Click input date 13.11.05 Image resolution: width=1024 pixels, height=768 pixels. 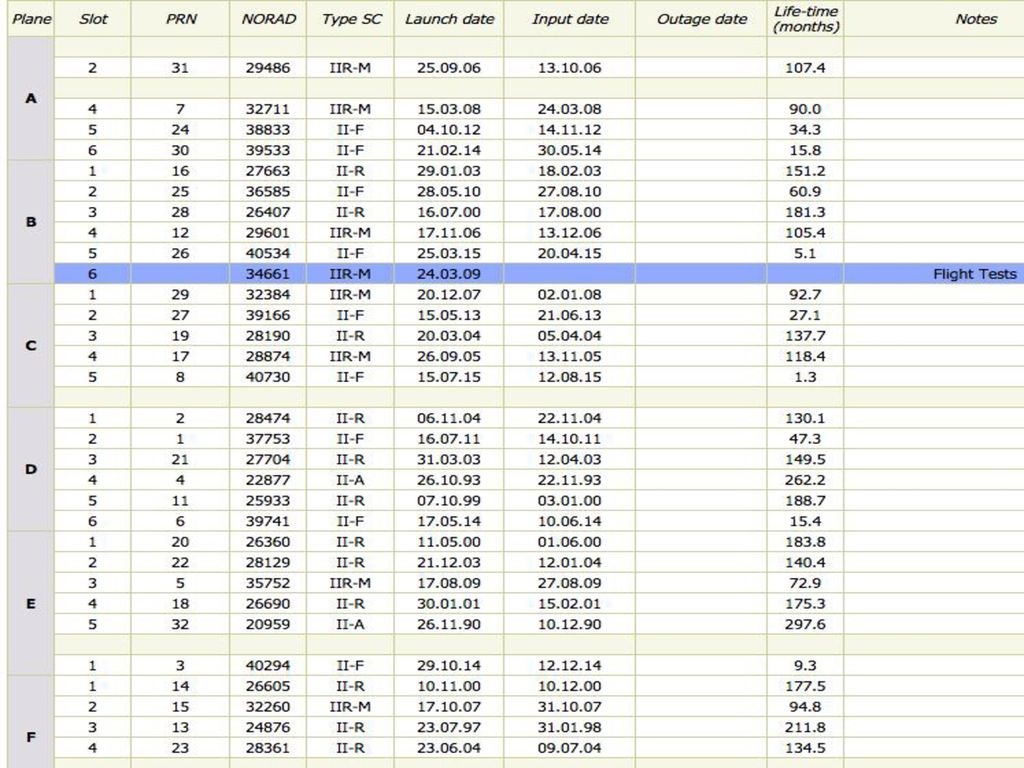[x=569, y=357]
